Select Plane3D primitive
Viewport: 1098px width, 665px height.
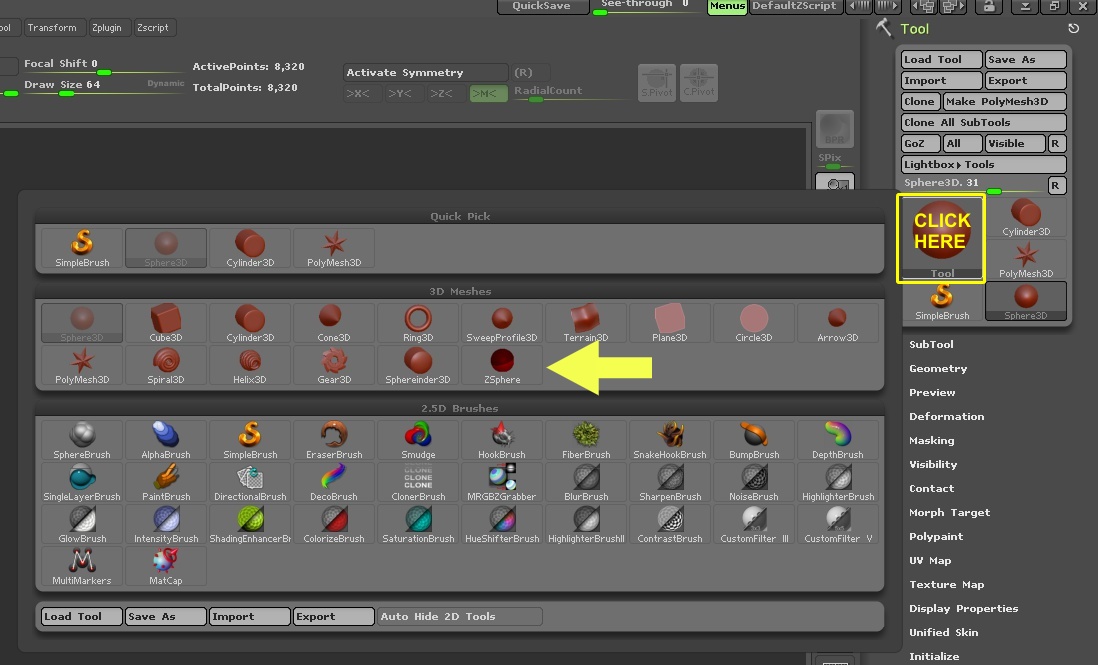[x=670, y=323]
